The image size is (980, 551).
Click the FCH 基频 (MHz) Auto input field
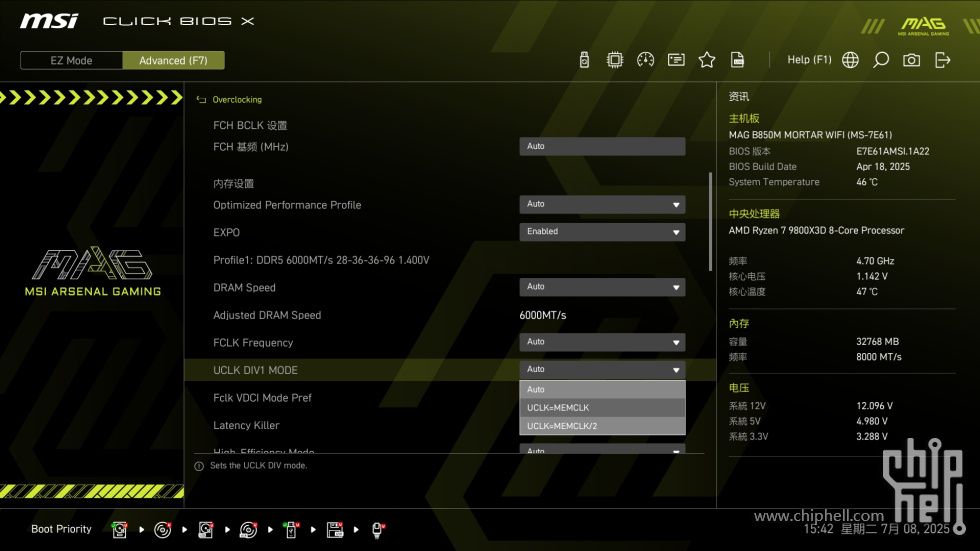(x=602, y=146)
